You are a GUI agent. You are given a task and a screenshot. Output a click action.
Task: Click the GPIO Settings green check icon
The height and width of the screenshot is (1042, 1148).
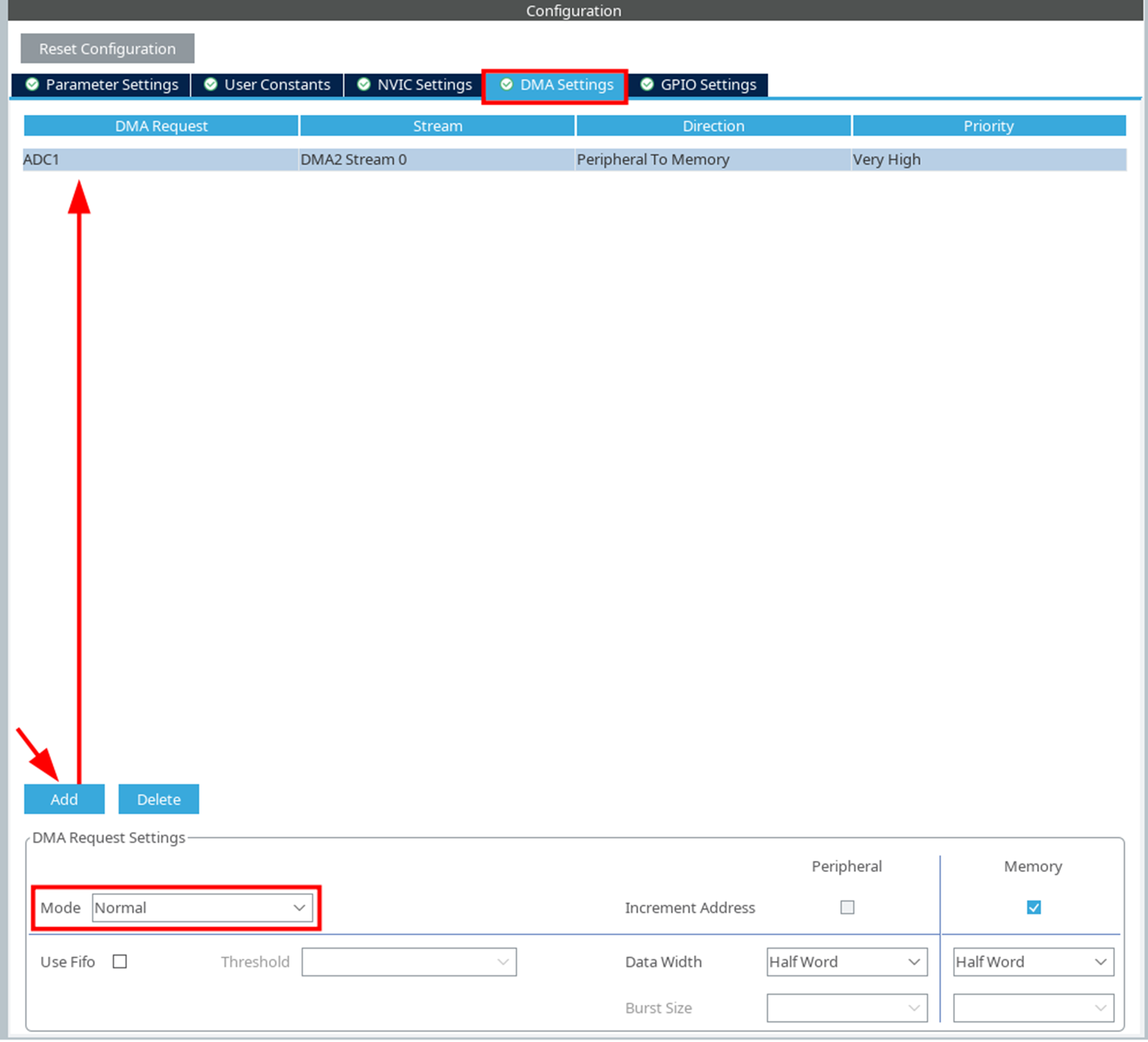[x=647, y=84]
